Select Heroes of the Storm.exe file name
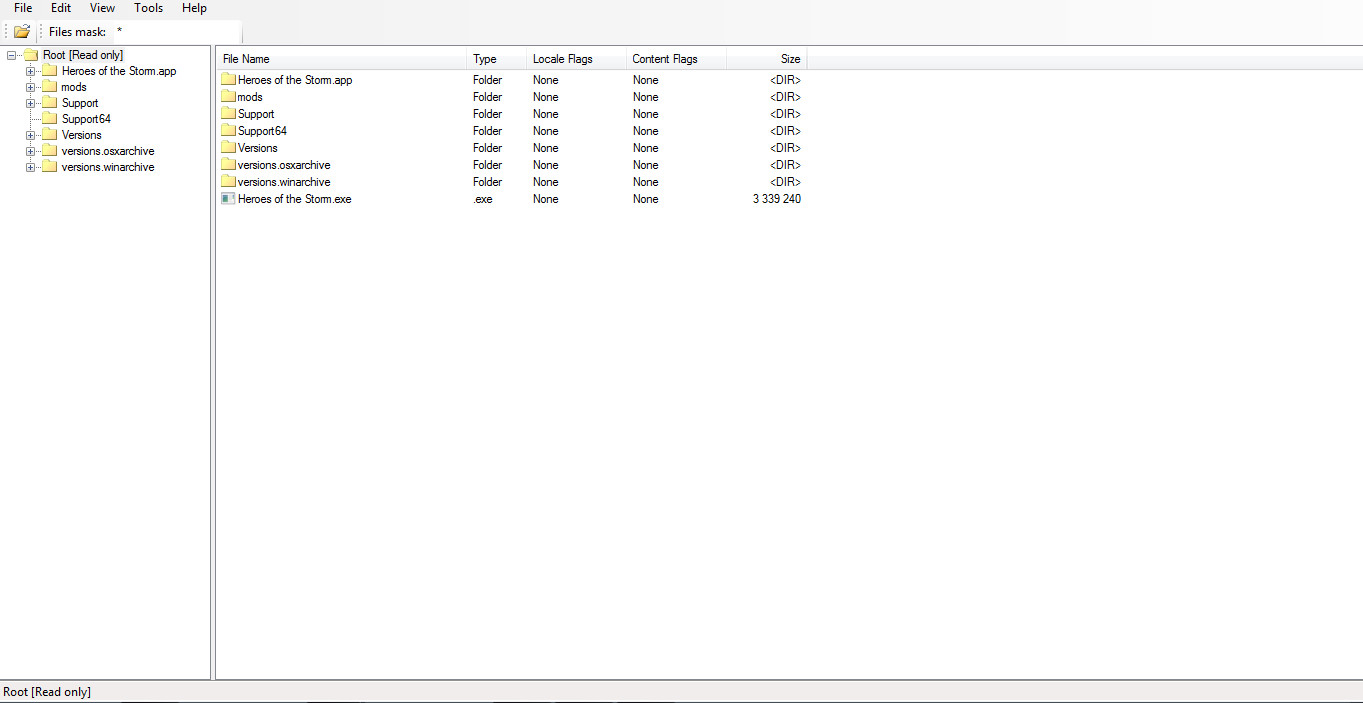The width and height of the screenshot is (1363, 703). [295, 199]
